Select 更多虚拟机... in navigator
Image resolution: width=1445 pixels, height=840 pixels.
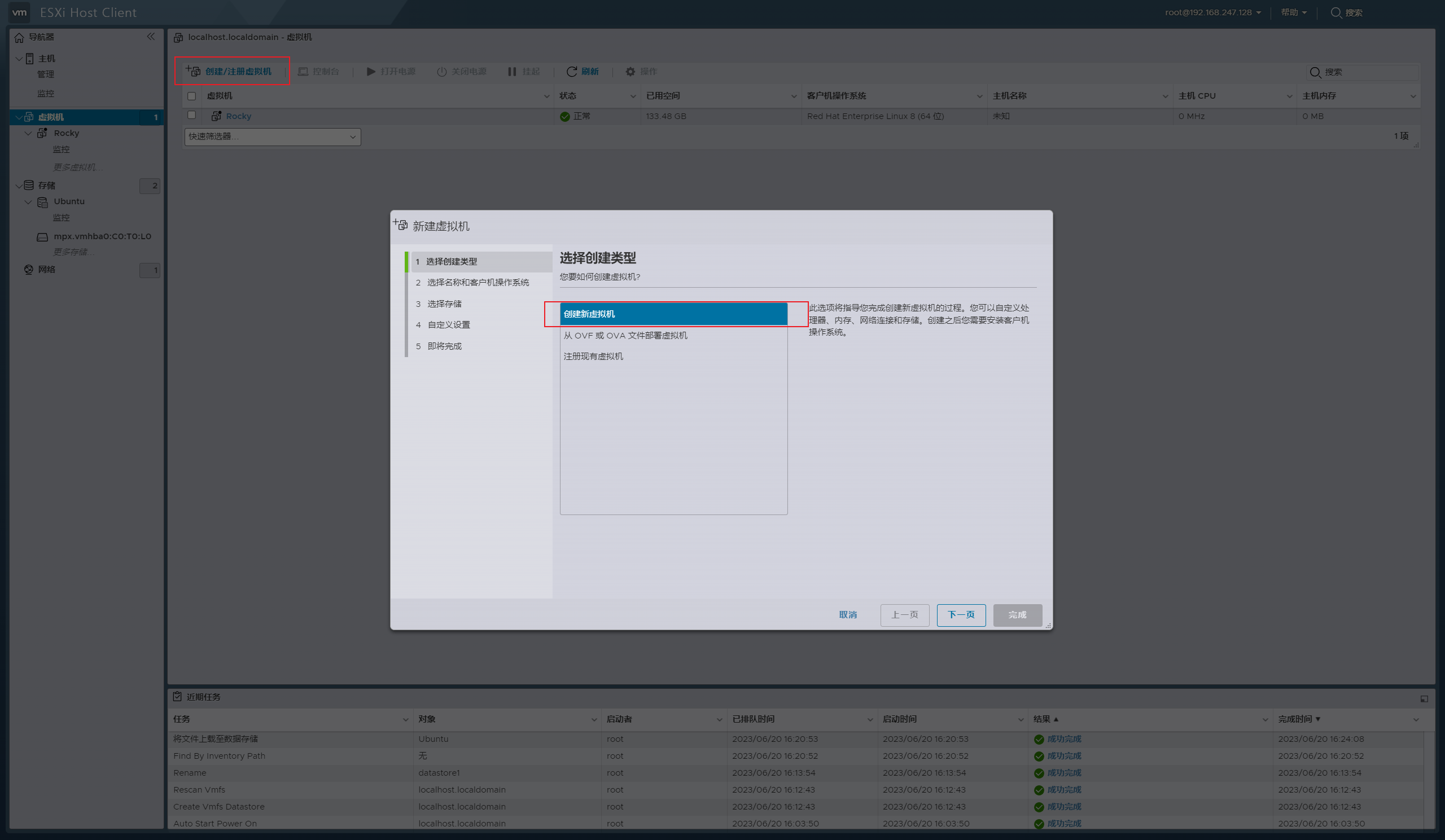(x=78, y=168)
